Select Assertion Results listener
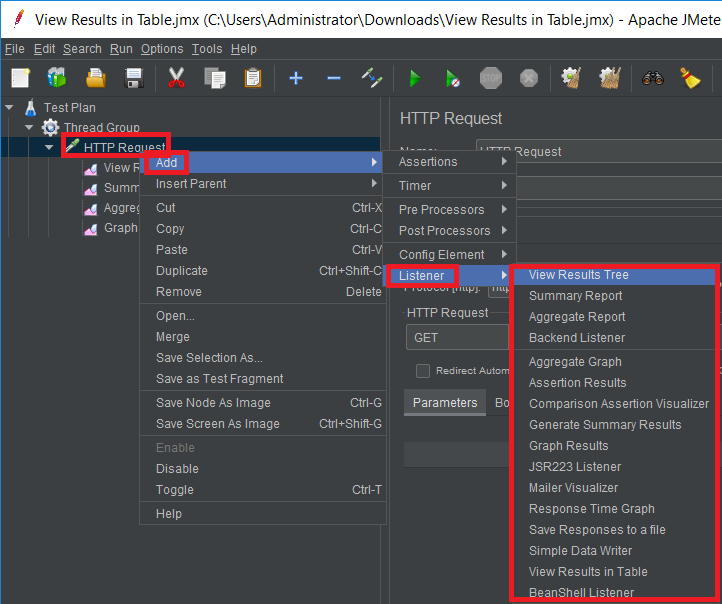This screenshot has height=604, width=722. (x=614, y=383)
